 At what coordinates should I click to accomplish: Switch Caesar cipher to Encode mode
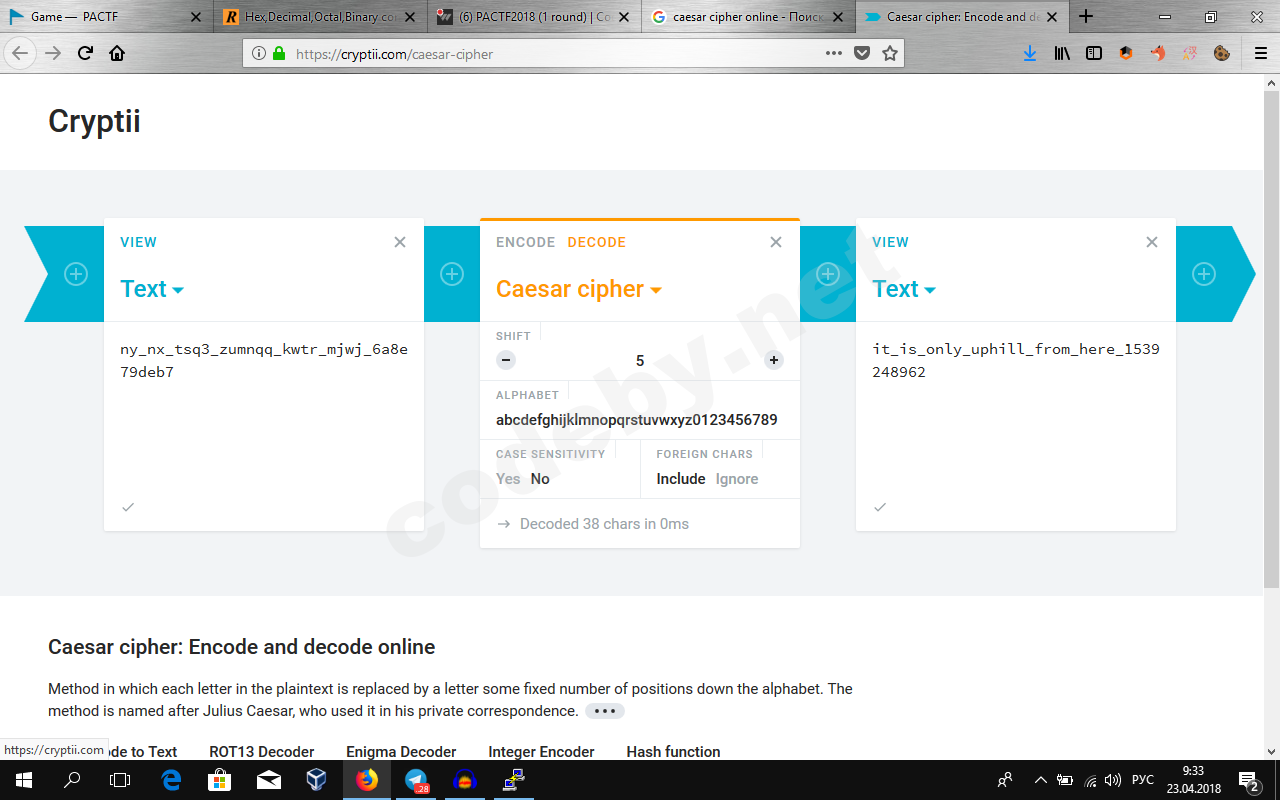coord(526,242)
